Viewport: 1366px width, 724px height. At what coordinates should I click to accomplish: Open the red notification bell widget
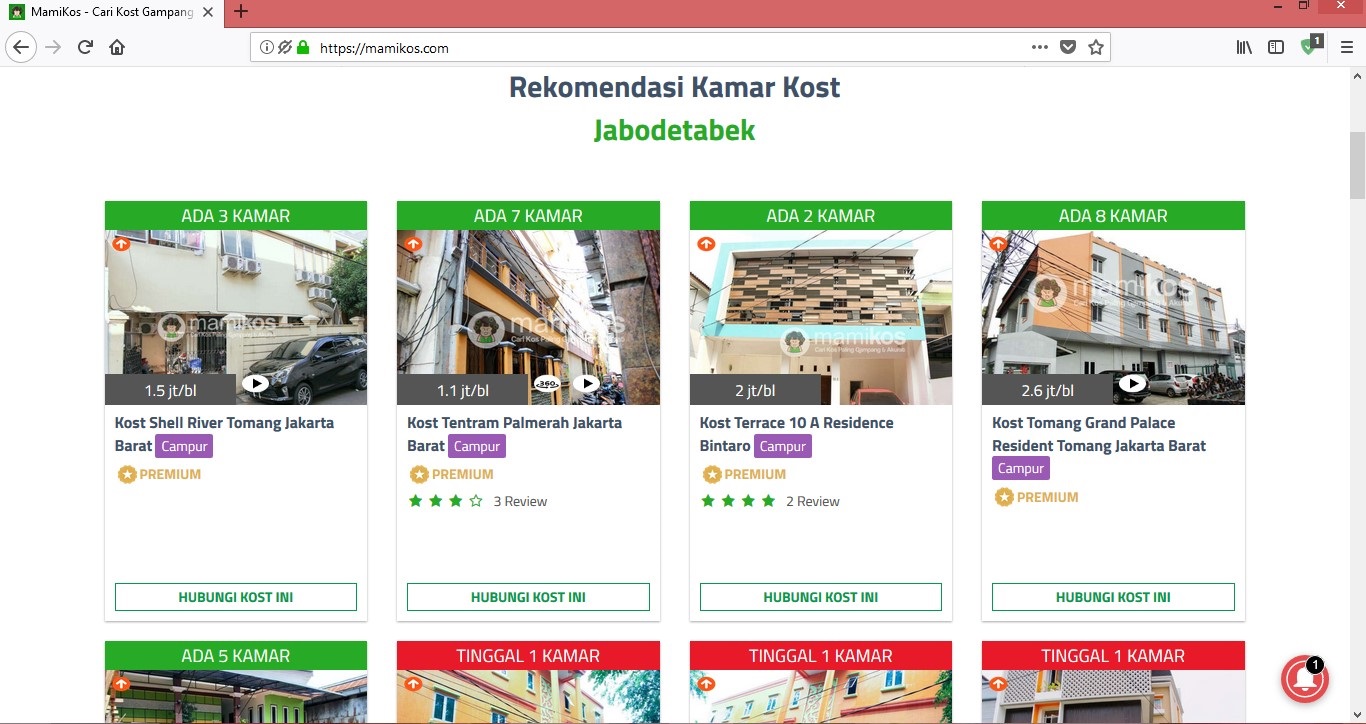coord(1305,680)
